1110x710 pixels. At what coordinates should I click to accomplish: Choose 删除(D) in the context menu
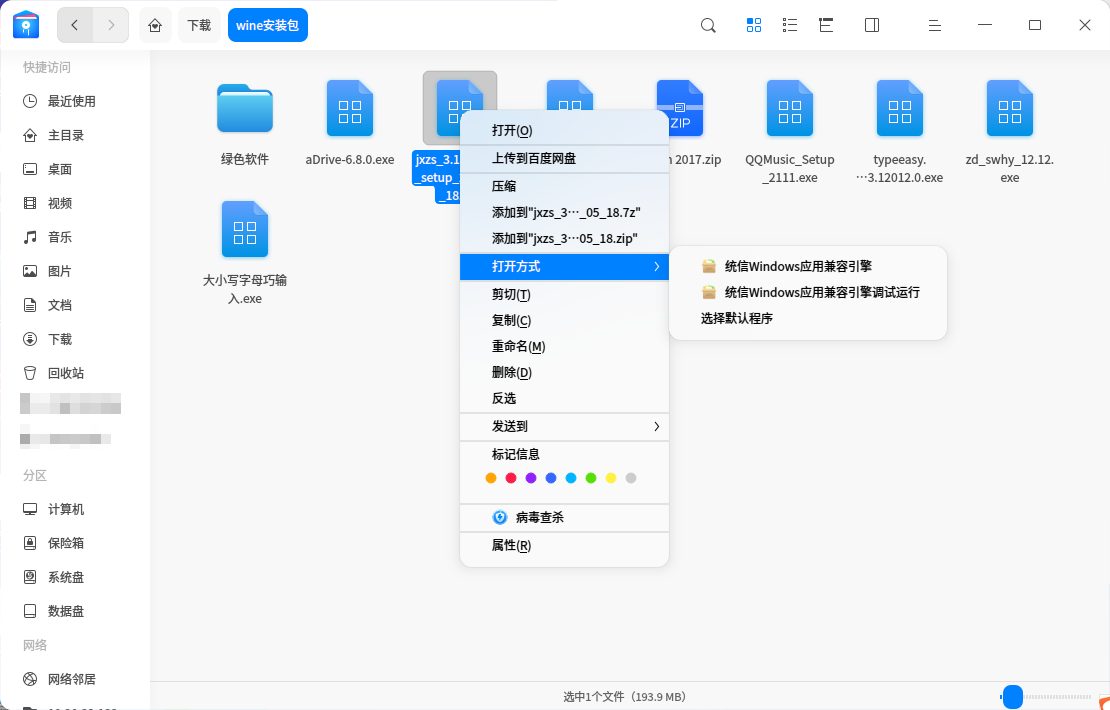coord(564,372)
